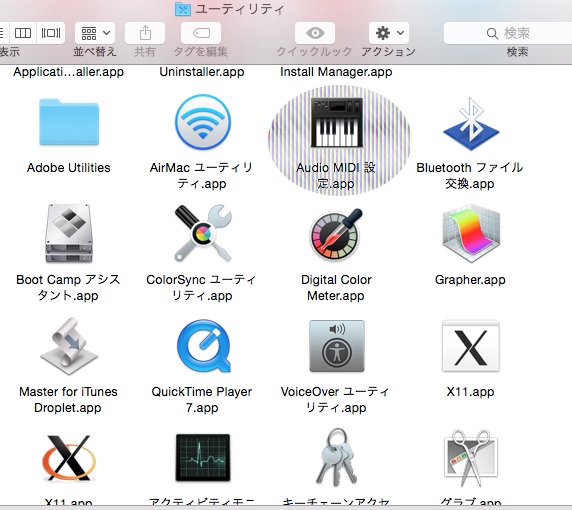This screenshot has width=572, height=510.
Task: Select the white X11.app icon
Action: click(471, 346)
